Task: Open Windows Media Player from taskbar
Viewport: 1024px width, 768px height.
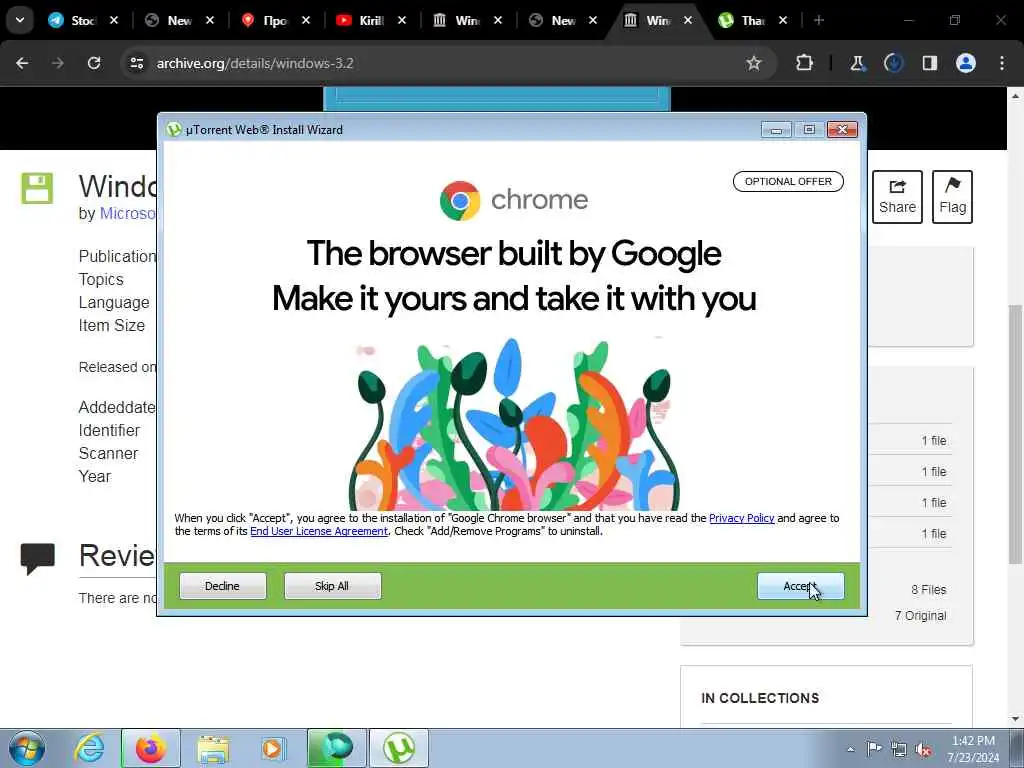Action: coord(273,748)
